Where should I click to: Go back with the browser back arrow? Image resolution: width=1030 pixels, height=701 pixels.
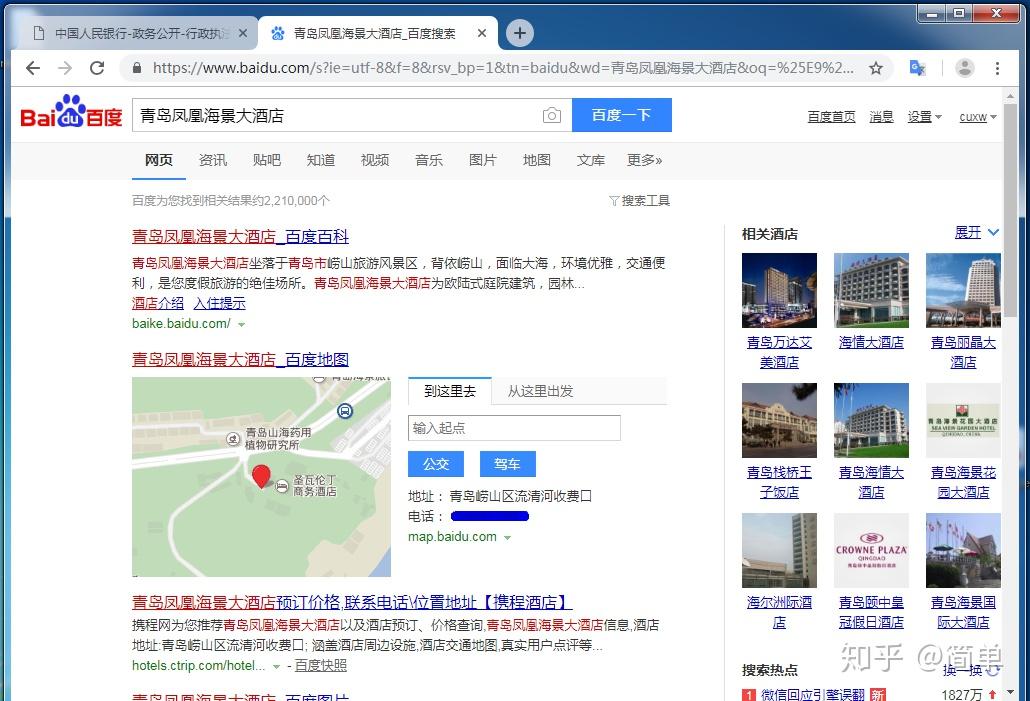click(33, 68)
